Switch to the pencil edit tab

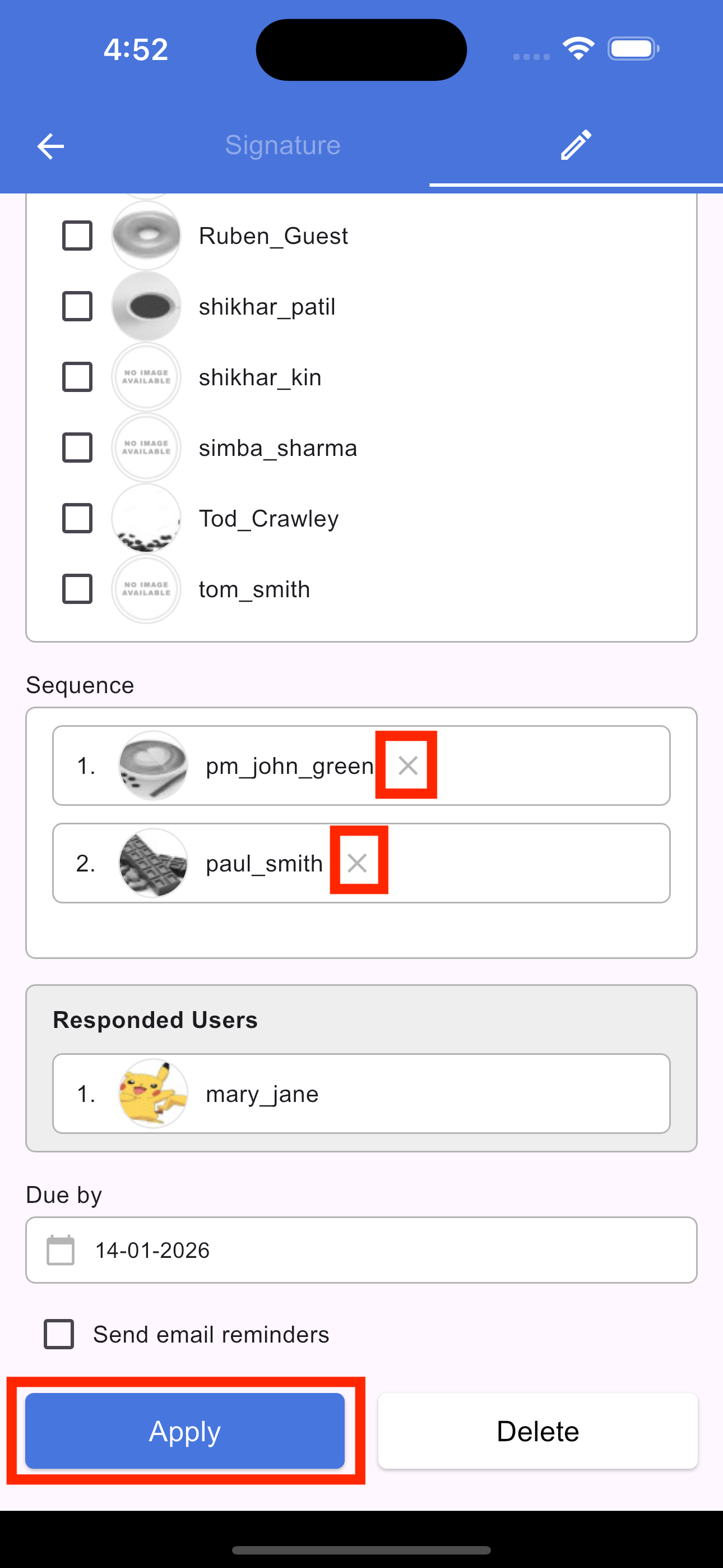coord(576,145)
